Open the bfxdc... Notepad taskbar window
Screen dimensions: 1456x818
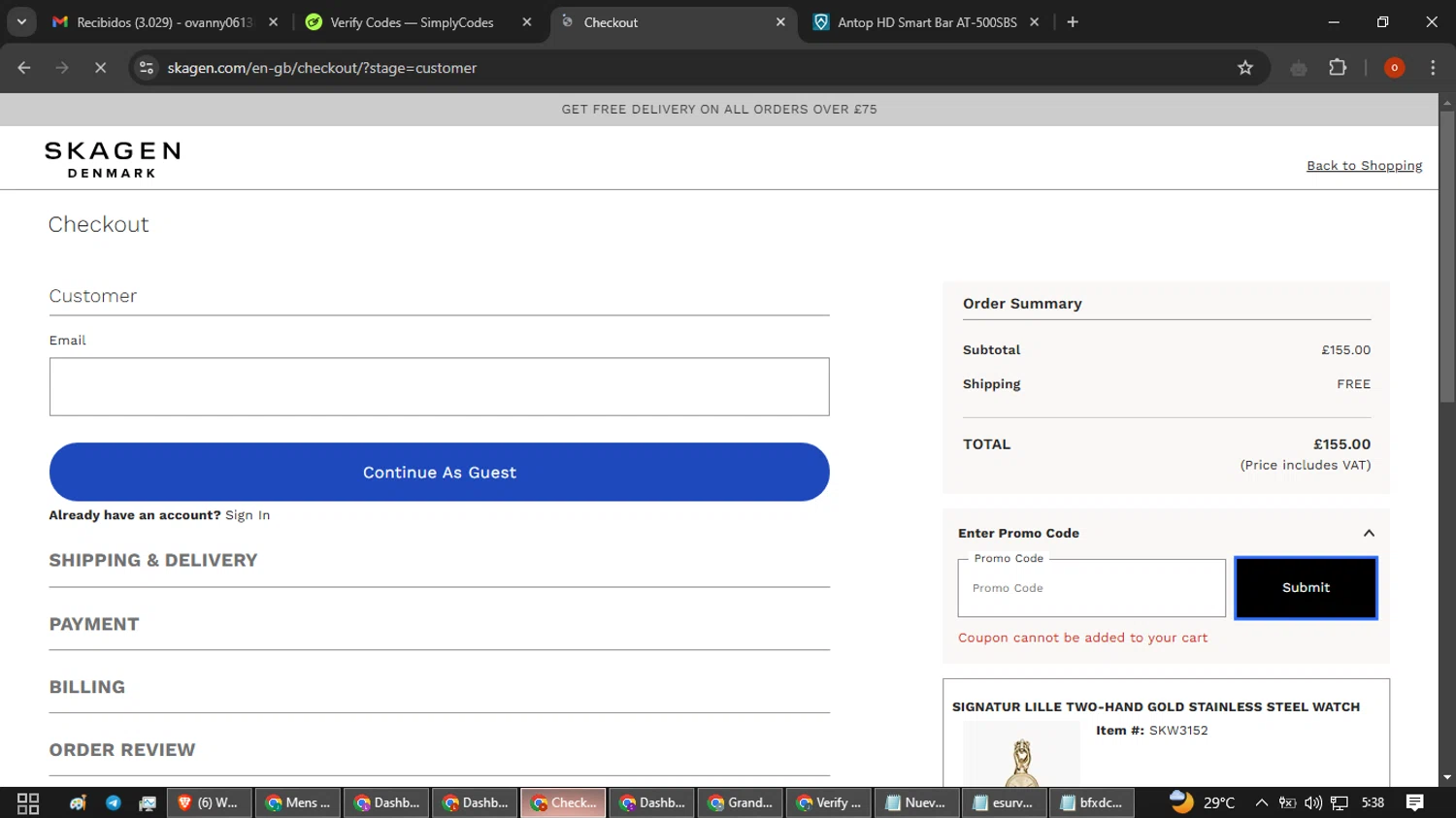[1093, 802]
